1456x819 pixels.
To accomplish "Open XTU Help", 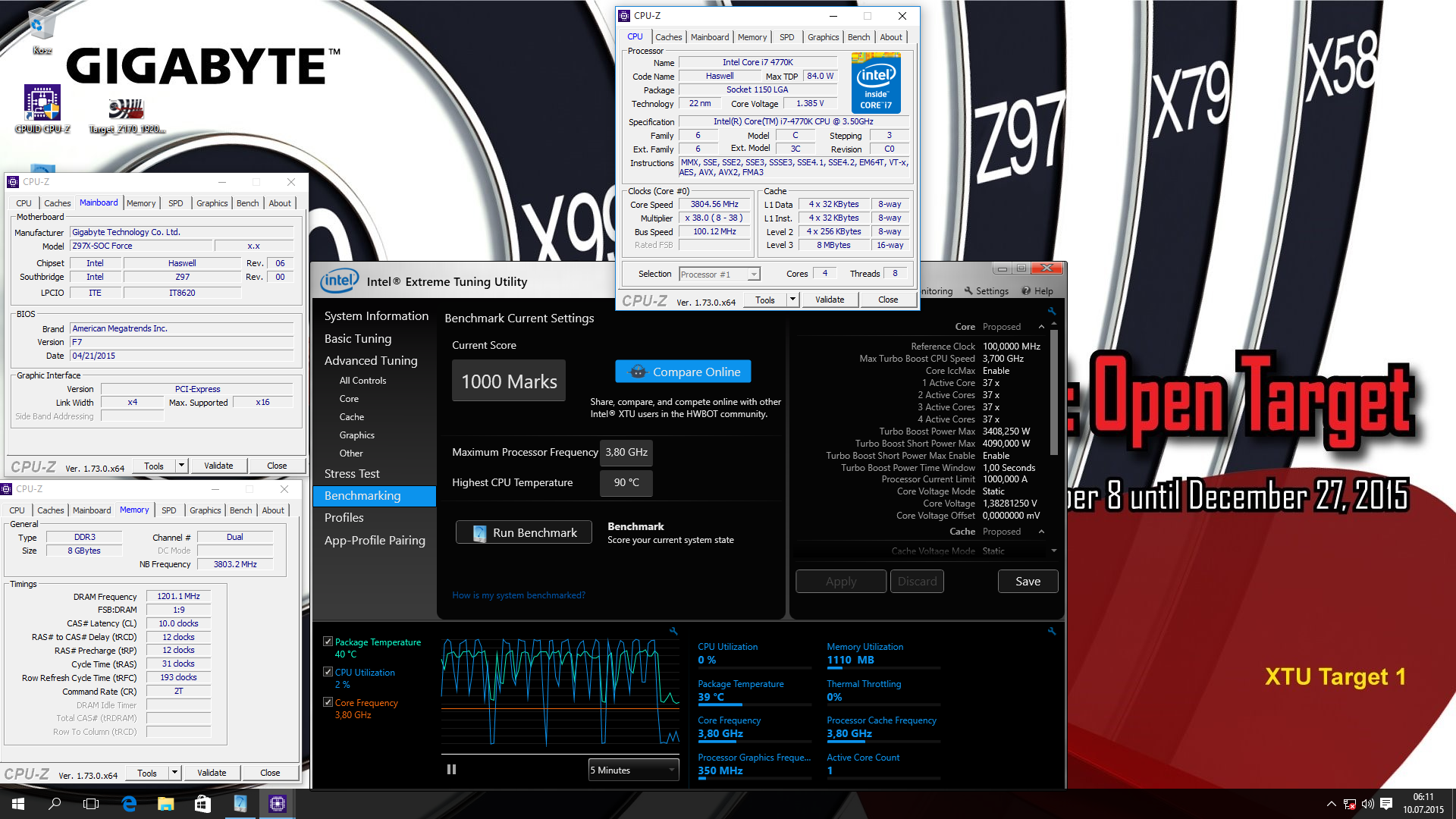I will [1037, 291].
